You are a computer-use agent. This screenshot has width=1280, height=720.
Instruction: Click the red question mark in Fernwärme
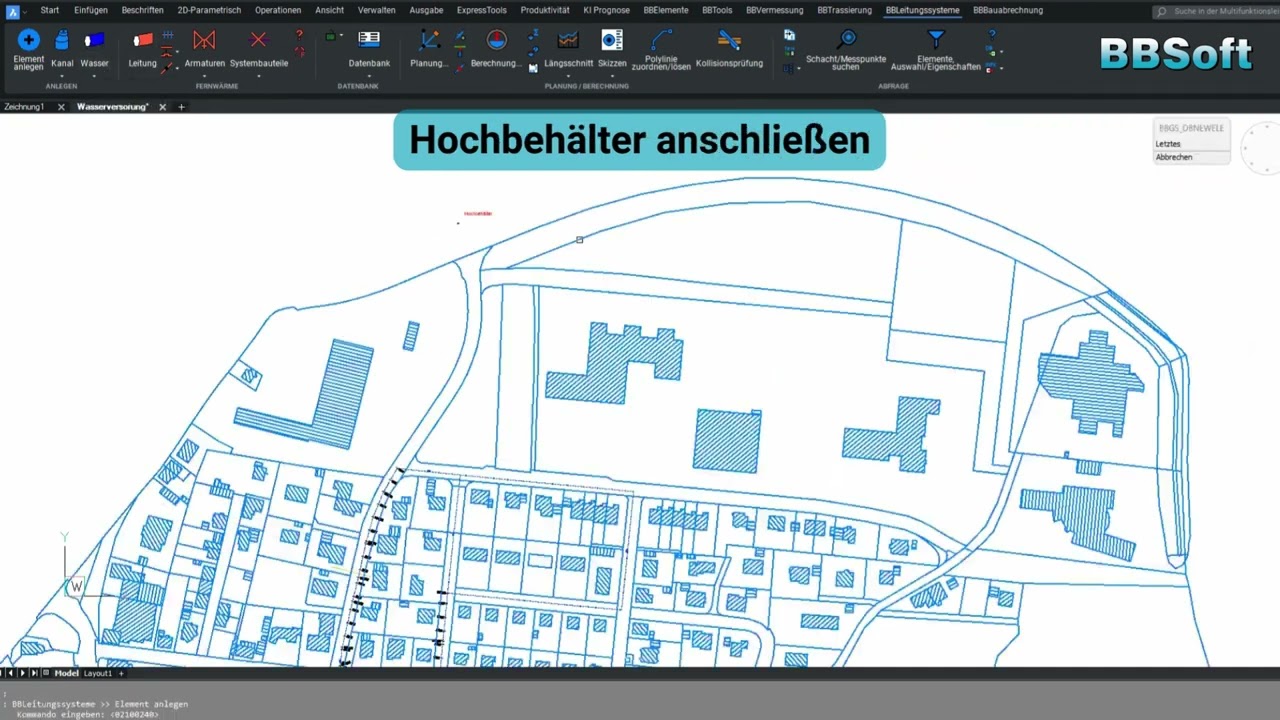click(x=299, y=35)
